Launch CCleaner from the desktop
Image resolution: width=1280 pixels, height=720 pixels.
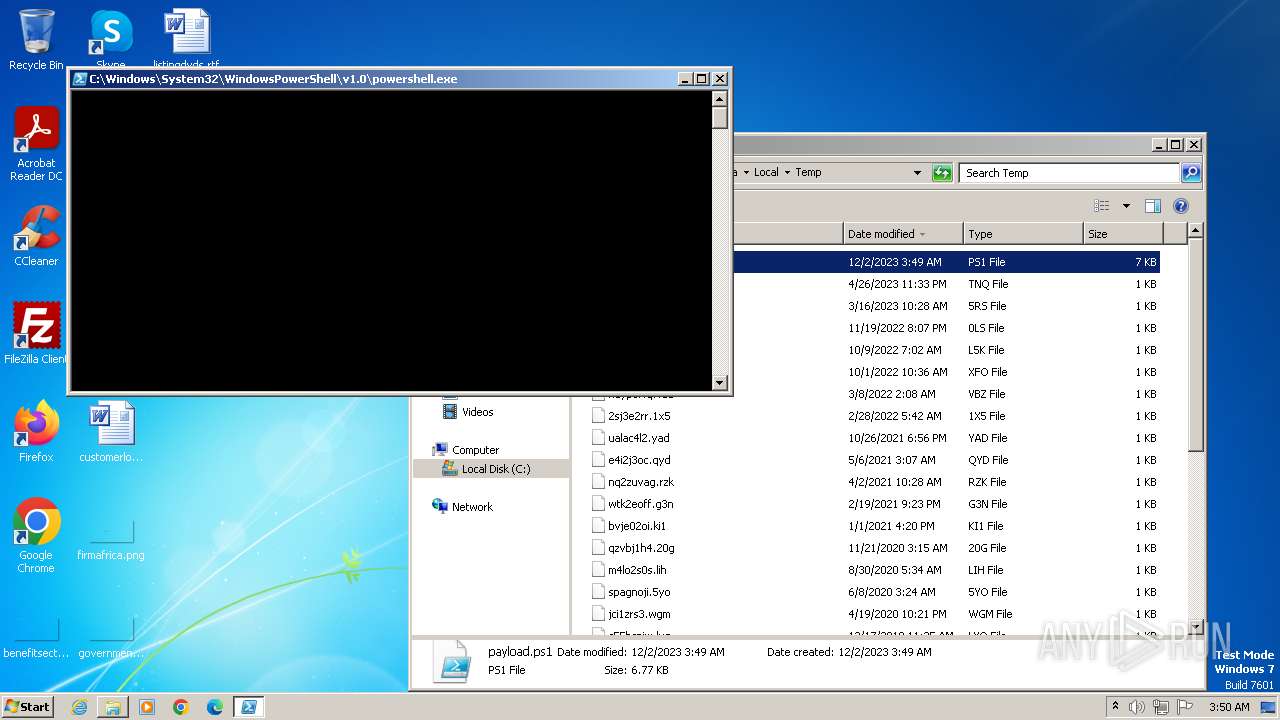tap(36, 236)
